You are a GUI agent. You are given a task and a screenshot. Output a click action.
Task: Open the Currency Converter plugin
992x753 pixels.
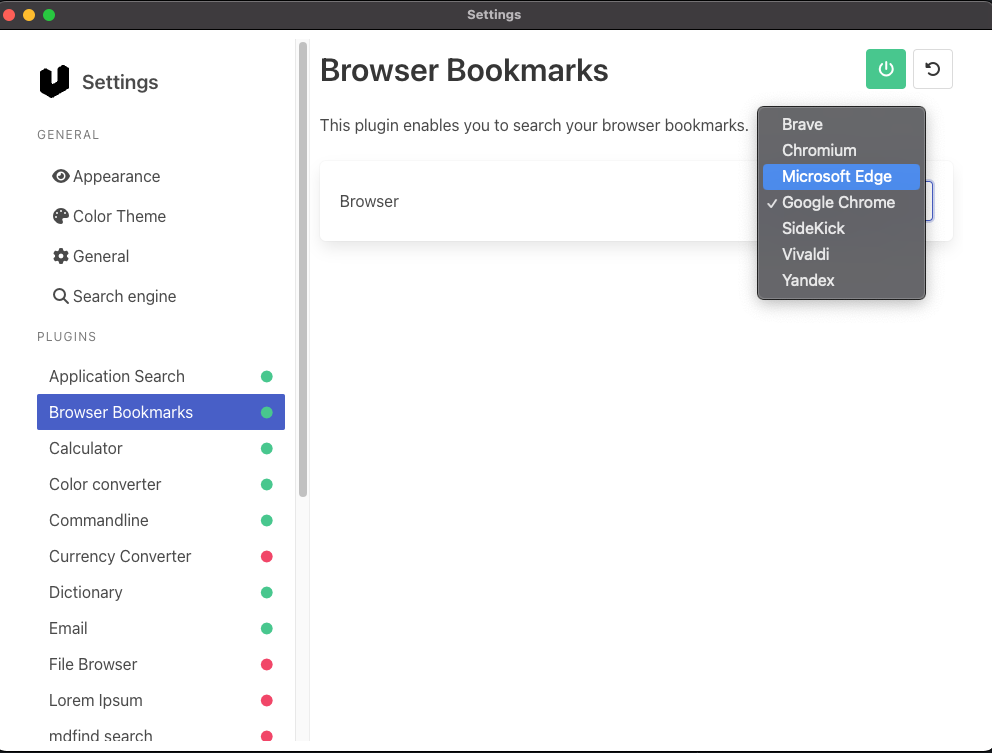161,556
